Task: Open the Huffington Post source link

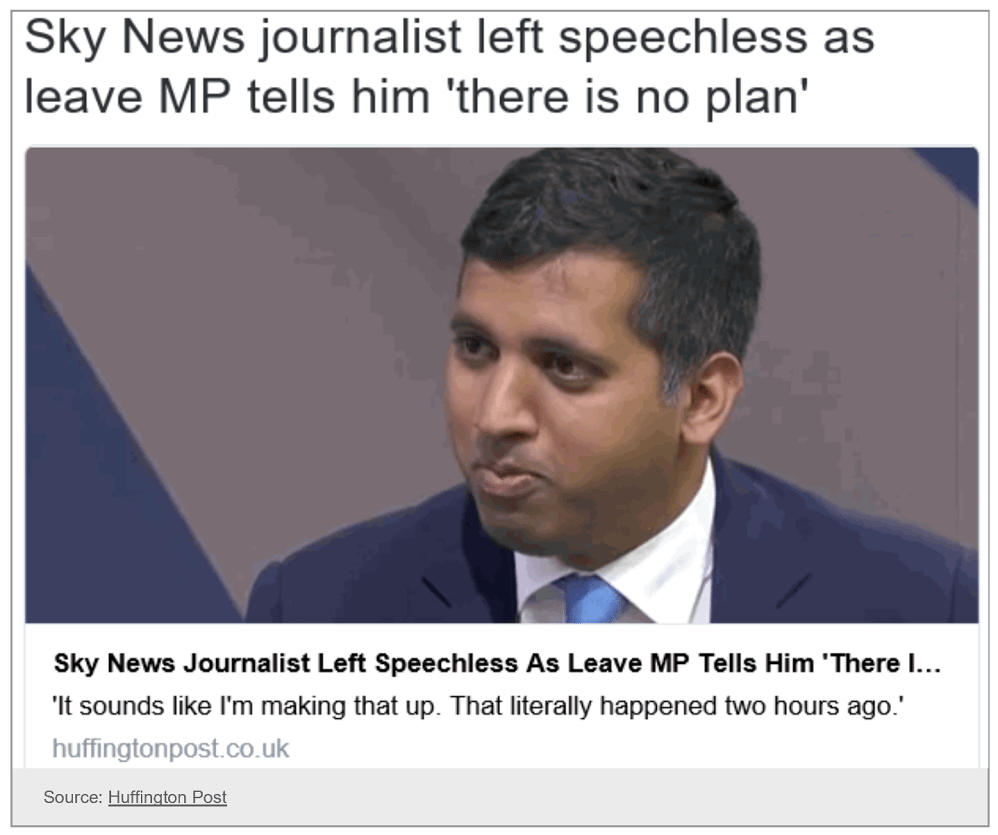Action: pos(167,797)
